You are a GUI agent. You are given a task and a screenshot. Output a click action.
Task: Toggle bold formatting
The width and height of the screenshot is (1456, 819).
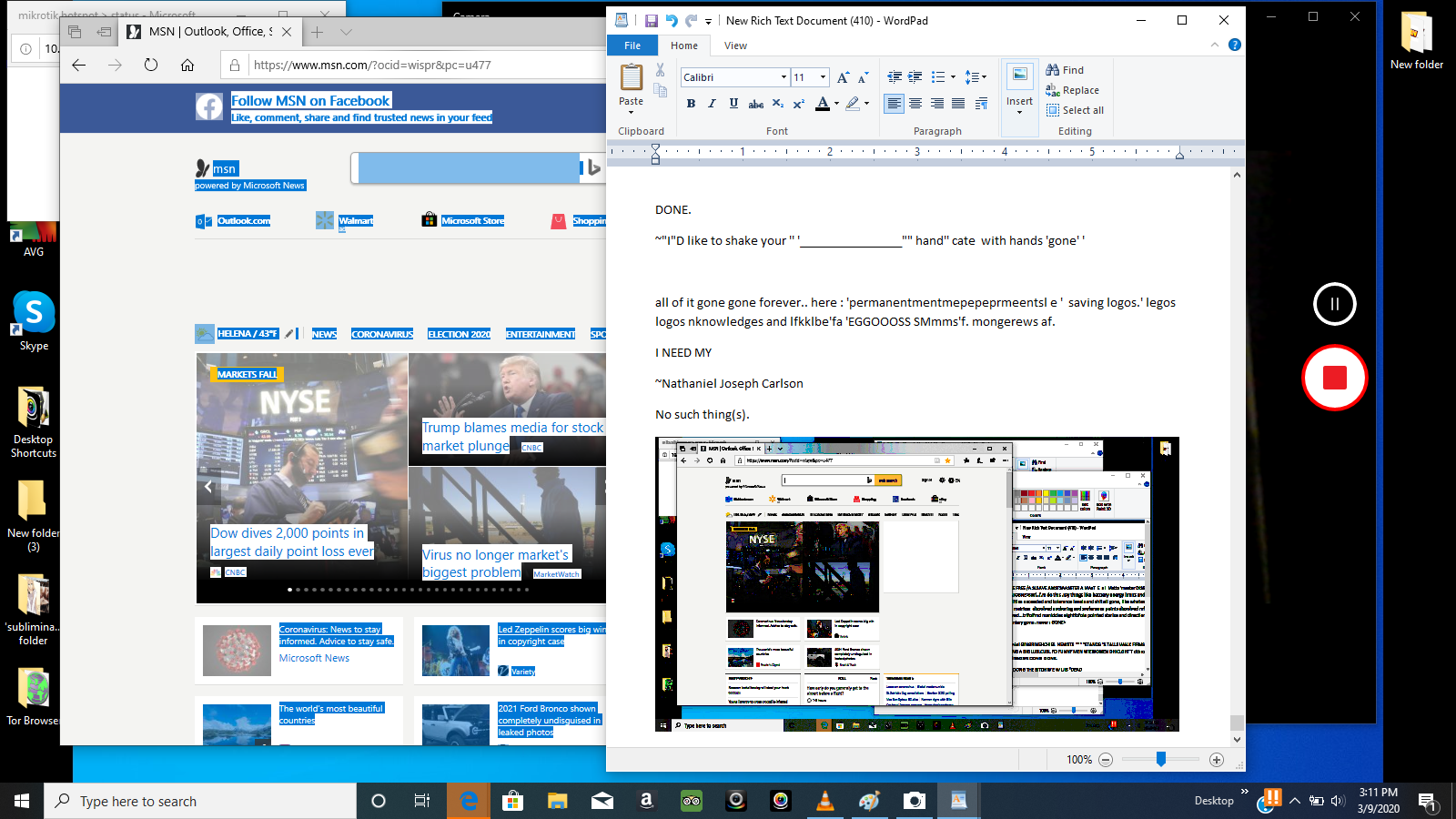pos(691,104)
